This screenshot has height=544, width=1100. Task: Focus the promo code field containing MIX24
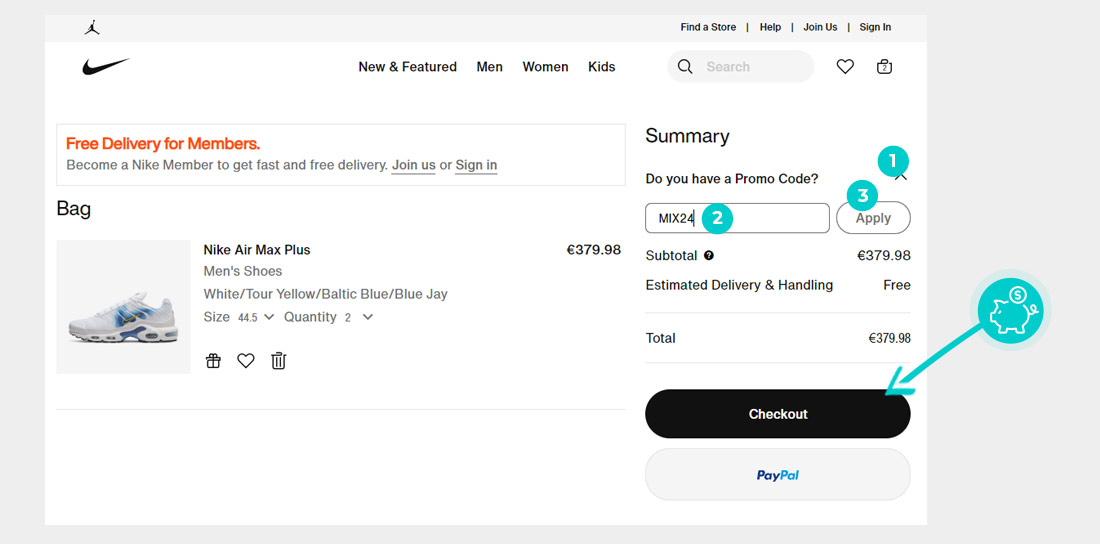click(x=737, y=218)
